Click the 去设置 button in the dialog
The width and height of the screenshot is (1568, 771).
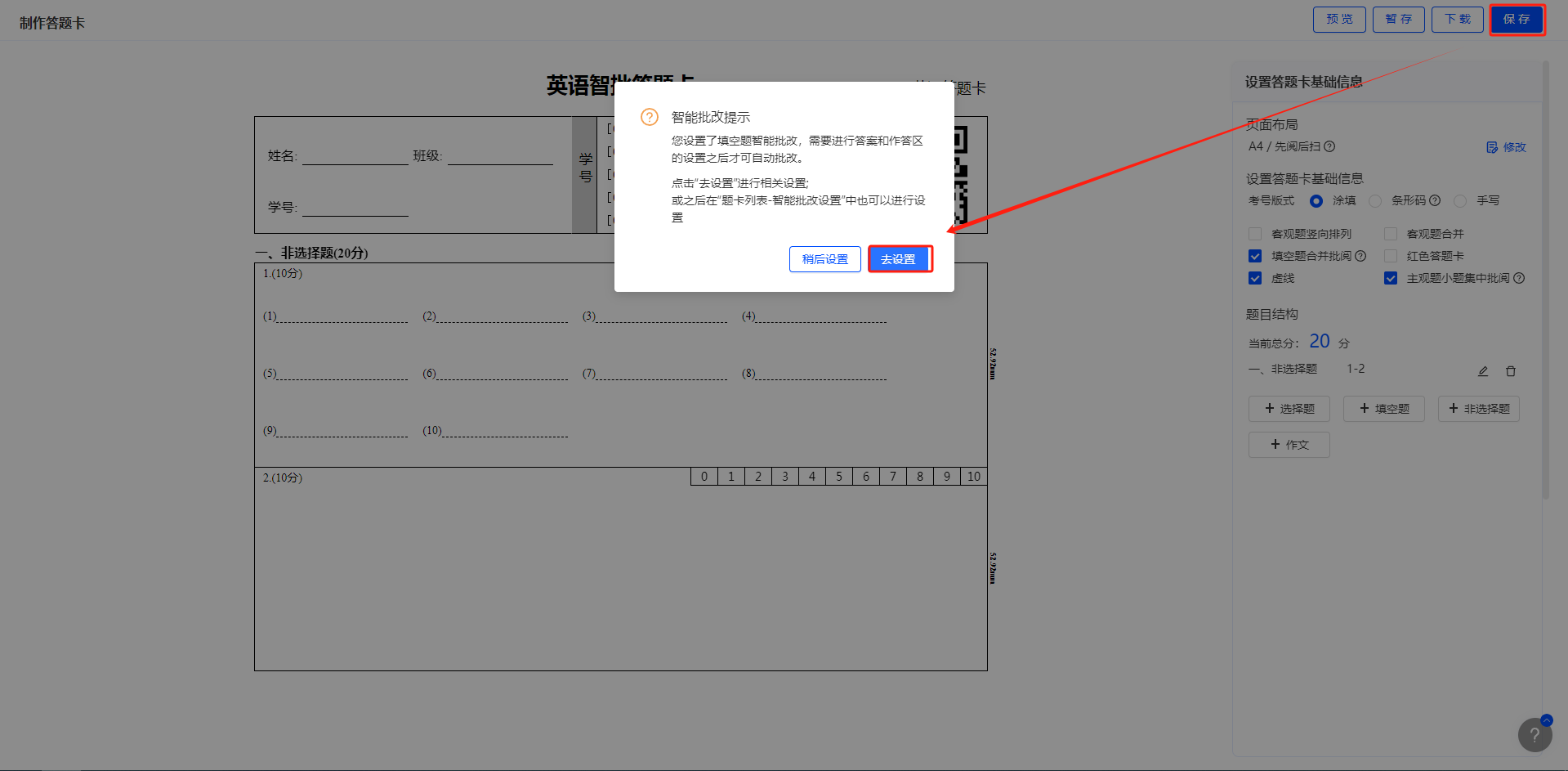pos(899,259)
